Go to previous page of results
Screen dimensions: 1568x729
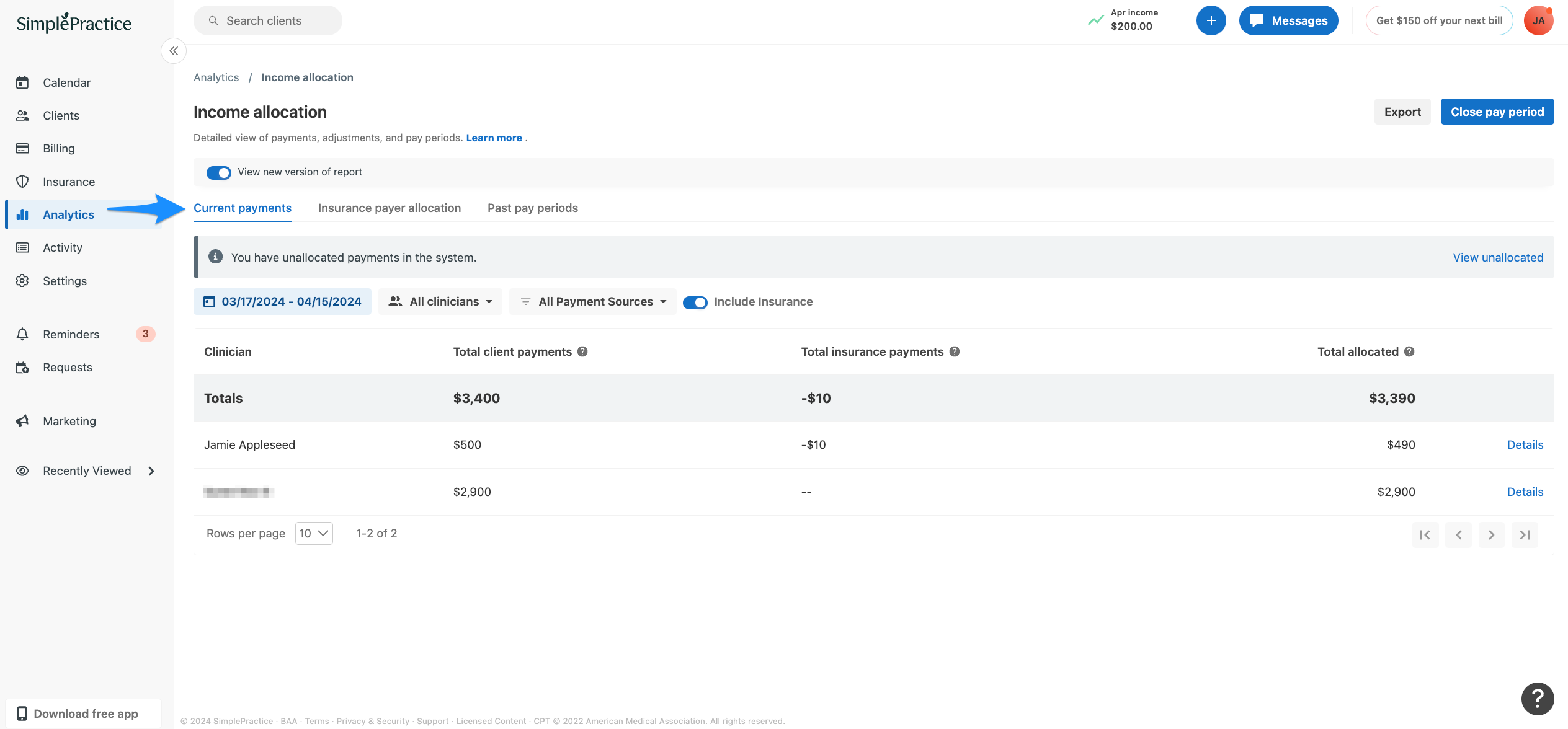(x=1459, y=534)
